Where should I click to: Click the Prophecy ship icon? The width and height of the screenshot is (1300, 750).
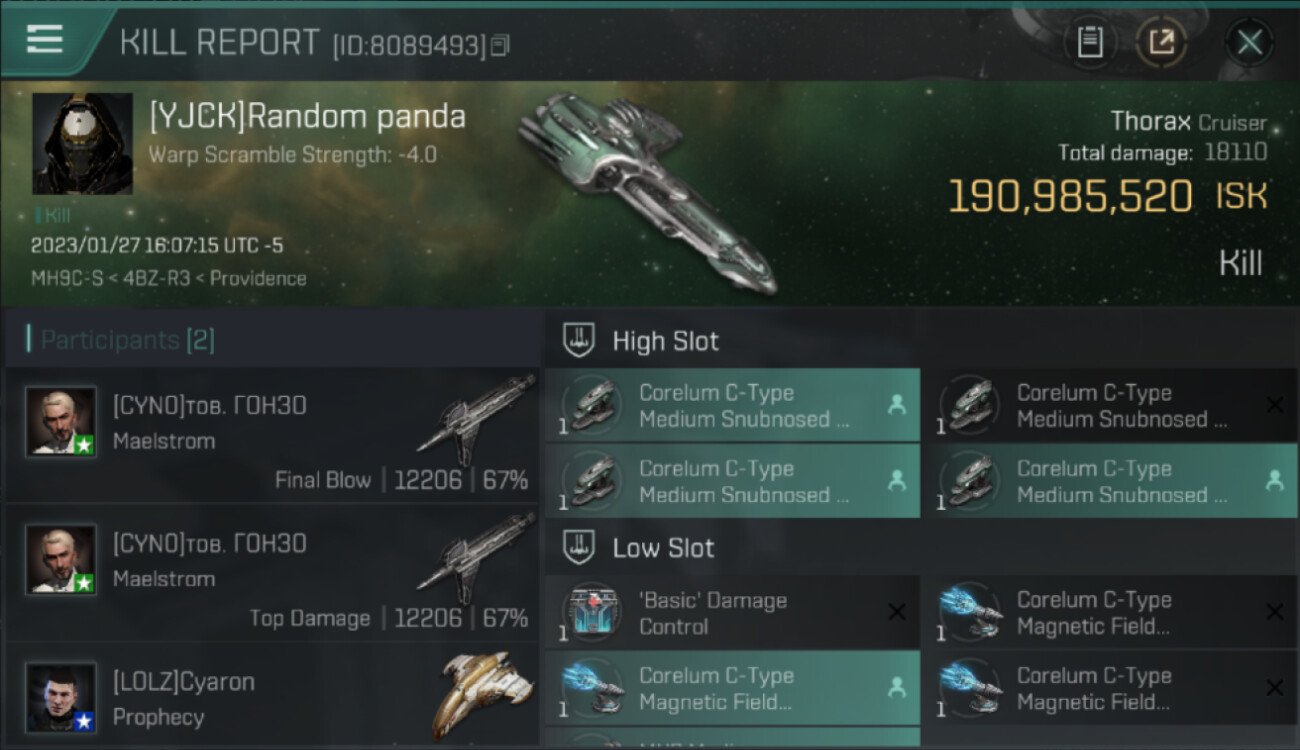tap(483, 695)
